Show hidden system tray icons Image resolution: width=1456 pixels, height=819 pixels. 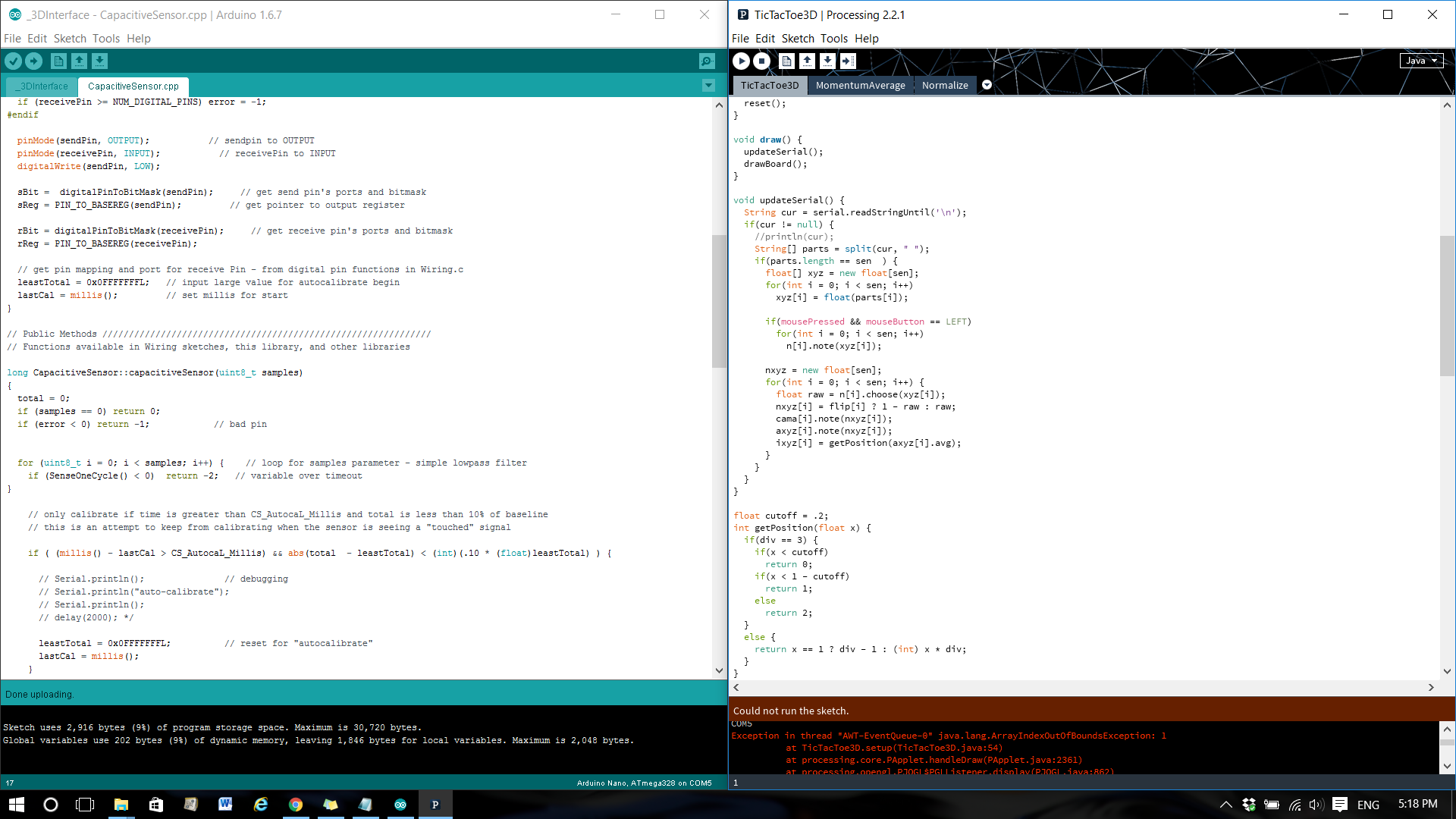click(x=1225, y=805)
